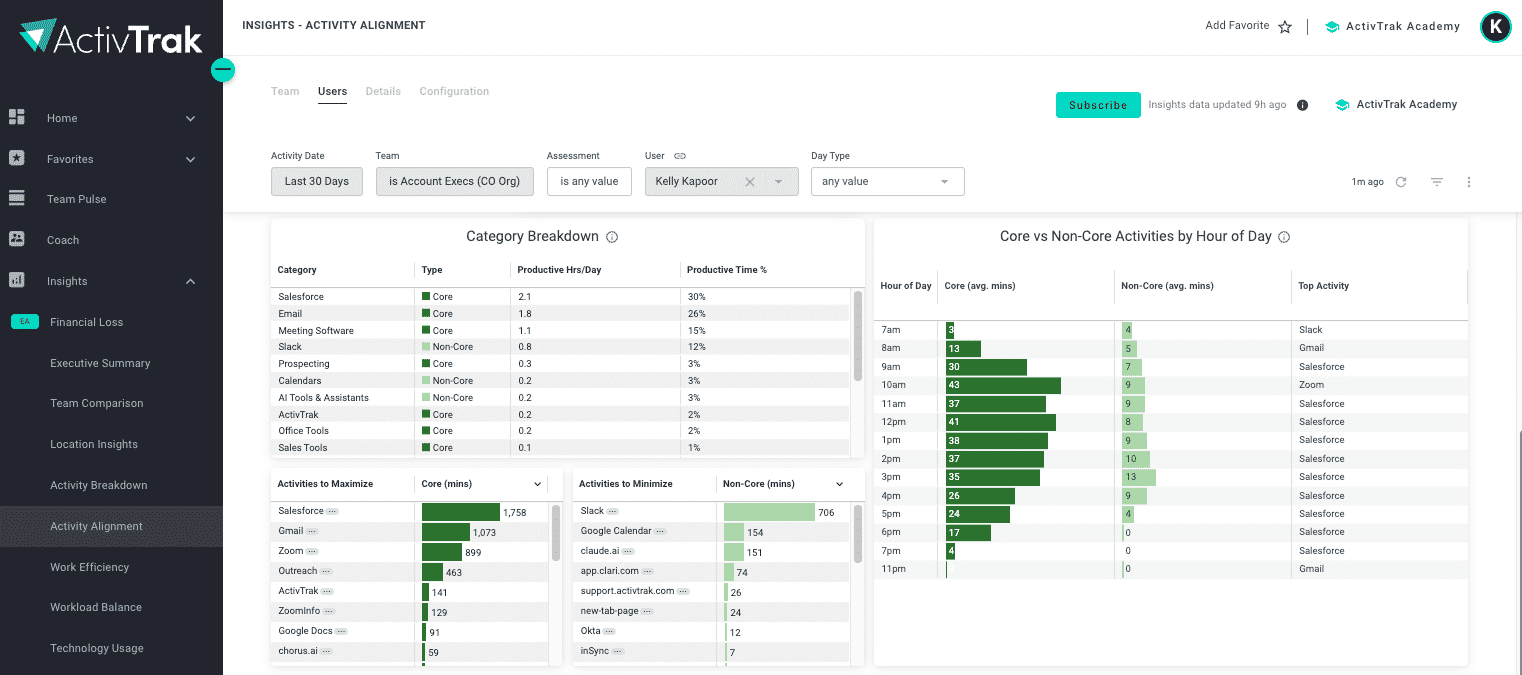The width and height of the screenshot is (1522, 675).
Task: Click the ellipsis next to Gmail activity
Action: click(312, 531)
